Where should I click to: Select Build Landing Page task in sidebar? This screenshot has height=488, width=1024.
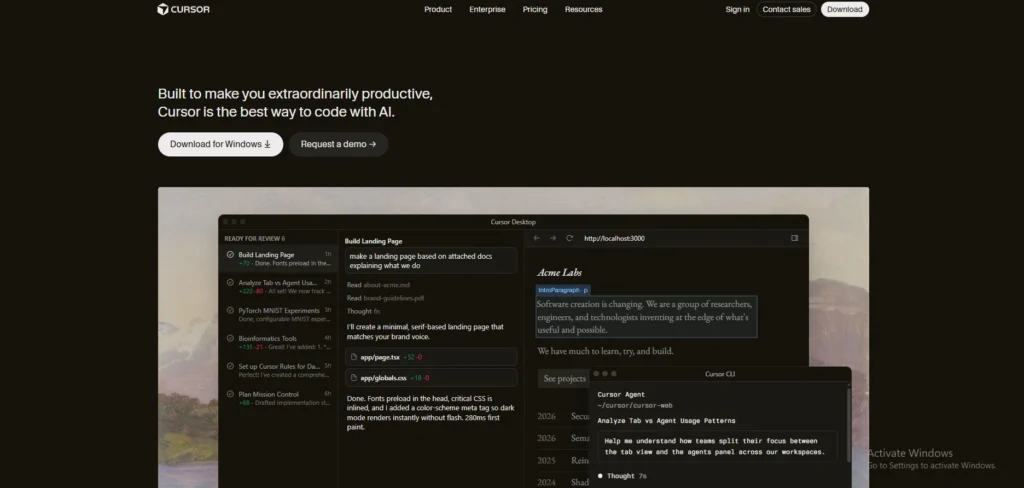[279, 259]
